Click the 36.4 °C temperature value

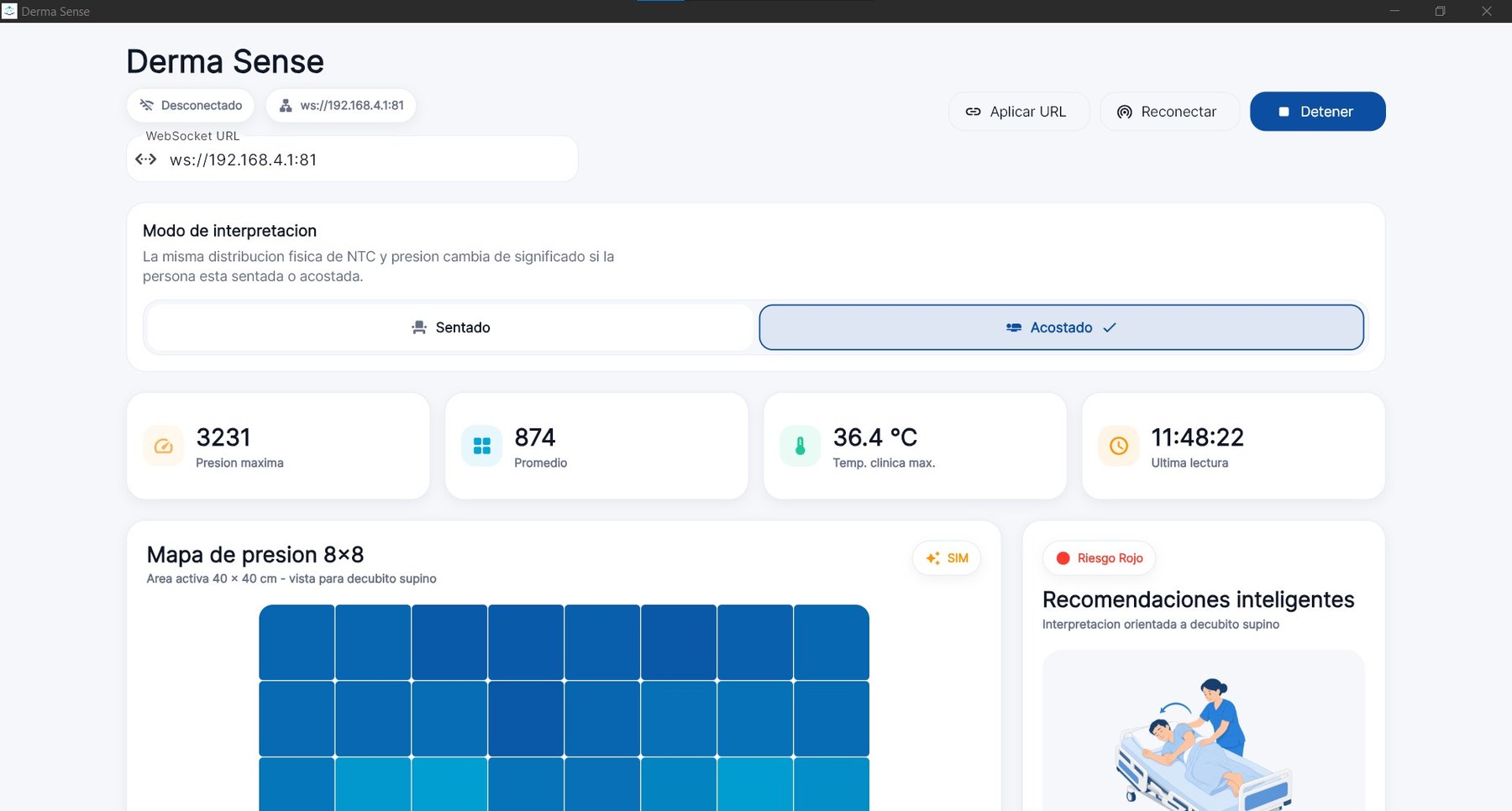pyautogui.click(x=875, y=437)
